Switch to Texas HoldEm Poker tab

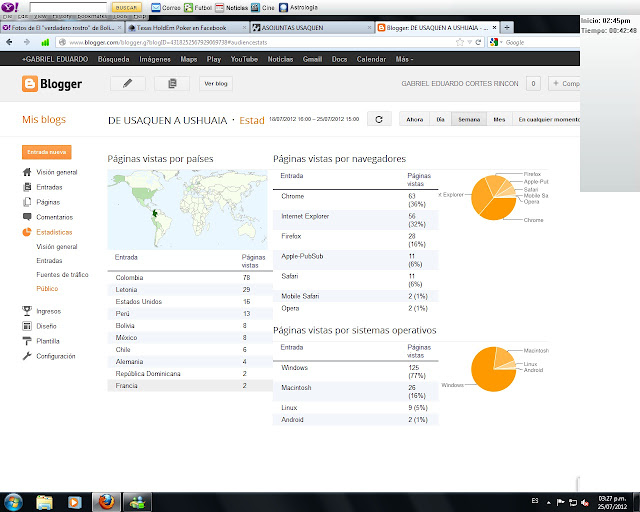(x=187, y=27)
